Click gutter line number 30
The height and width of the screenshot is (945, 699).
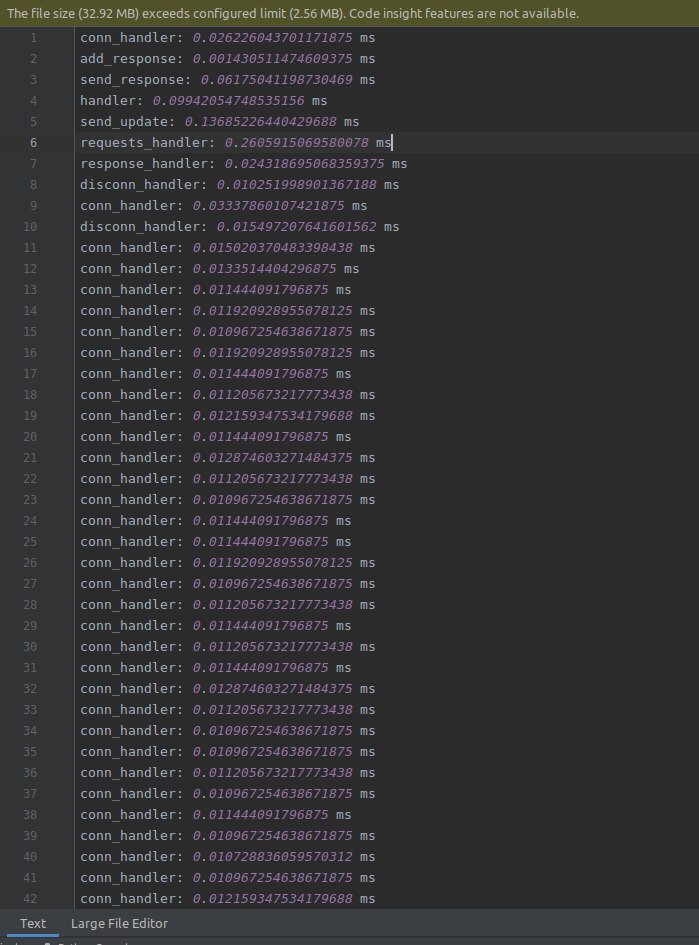[30, 647]
